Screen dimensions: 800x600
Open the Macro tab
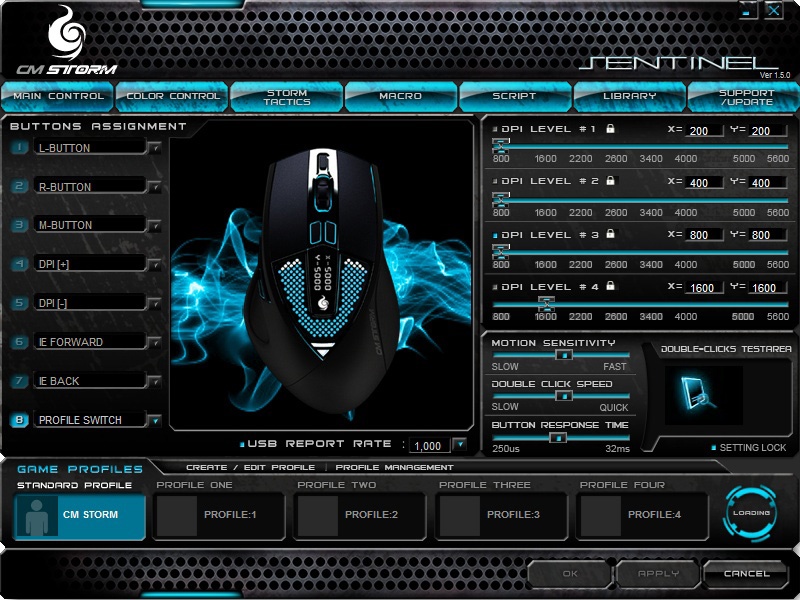click(x=401, y=96)
